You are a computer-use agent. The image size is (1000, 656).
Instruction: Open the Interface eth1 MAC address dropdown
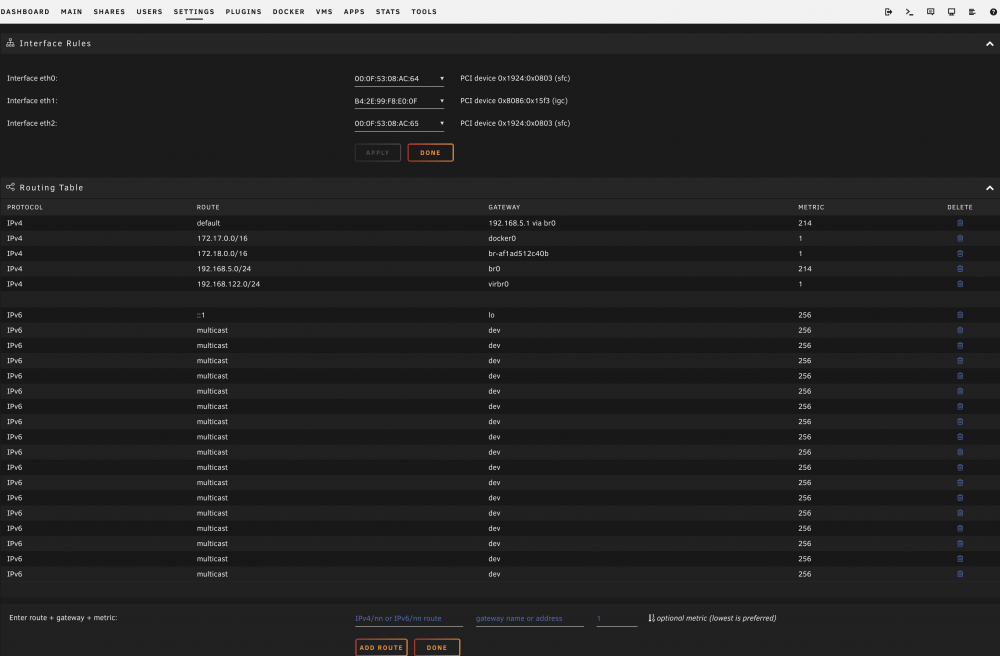pyautogui.click(x=399, y=101)
